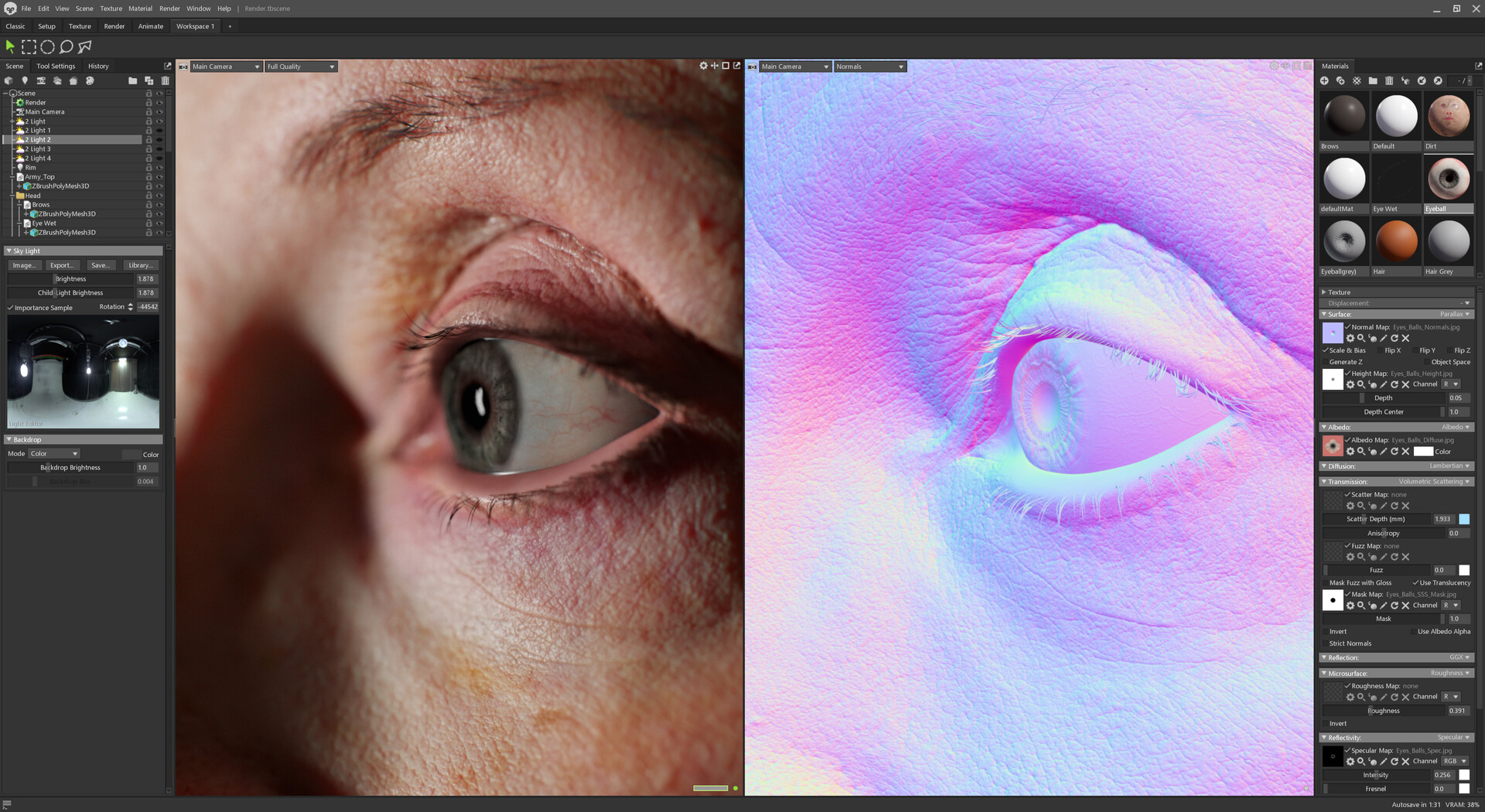Open the Library browser from Sky Light
Screen dimensions: 1485x812
pyautogui.click(x=140, y=264)
